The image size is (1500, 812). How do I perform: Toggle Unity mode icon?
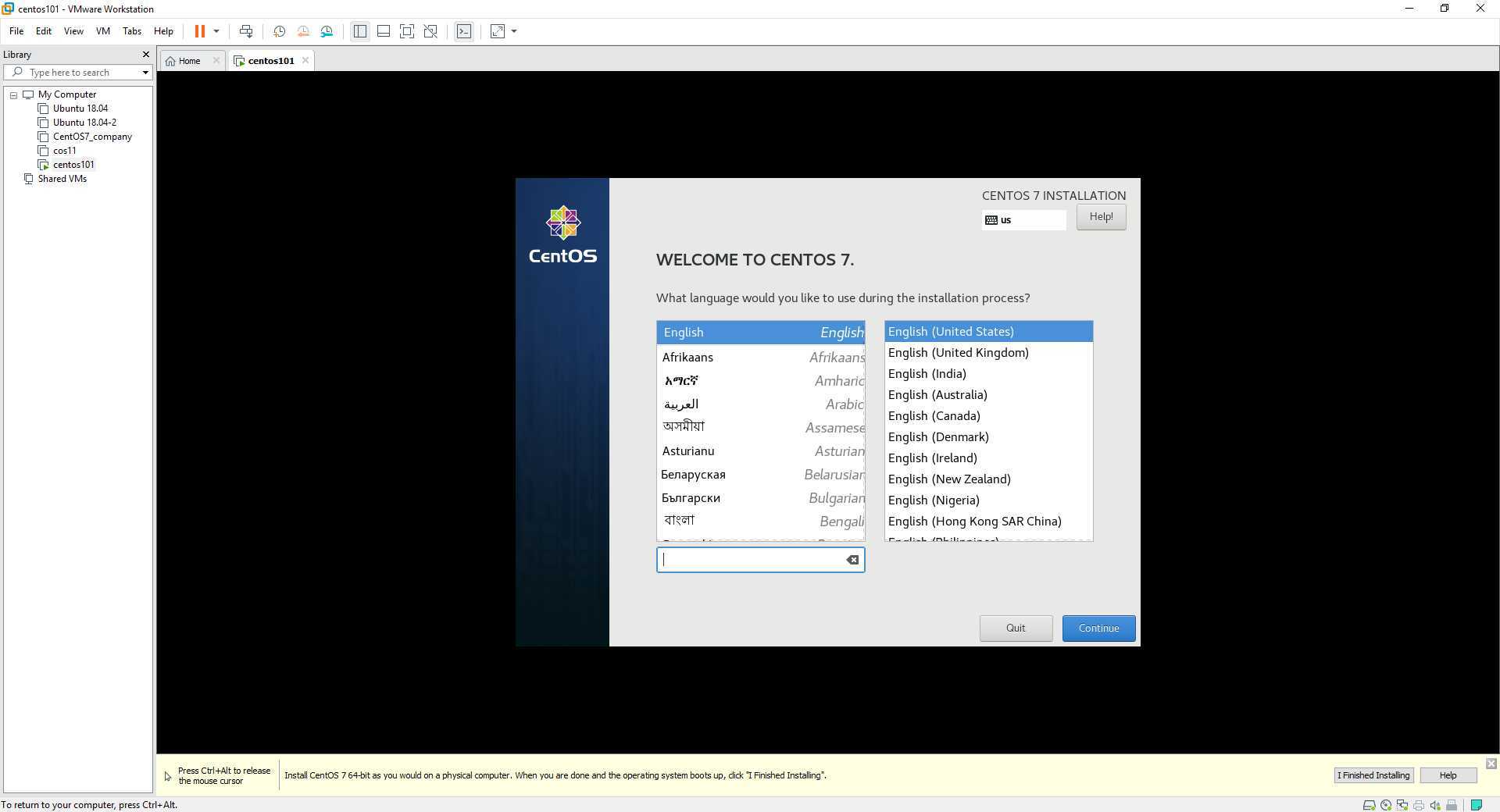[x=430, y=31]
